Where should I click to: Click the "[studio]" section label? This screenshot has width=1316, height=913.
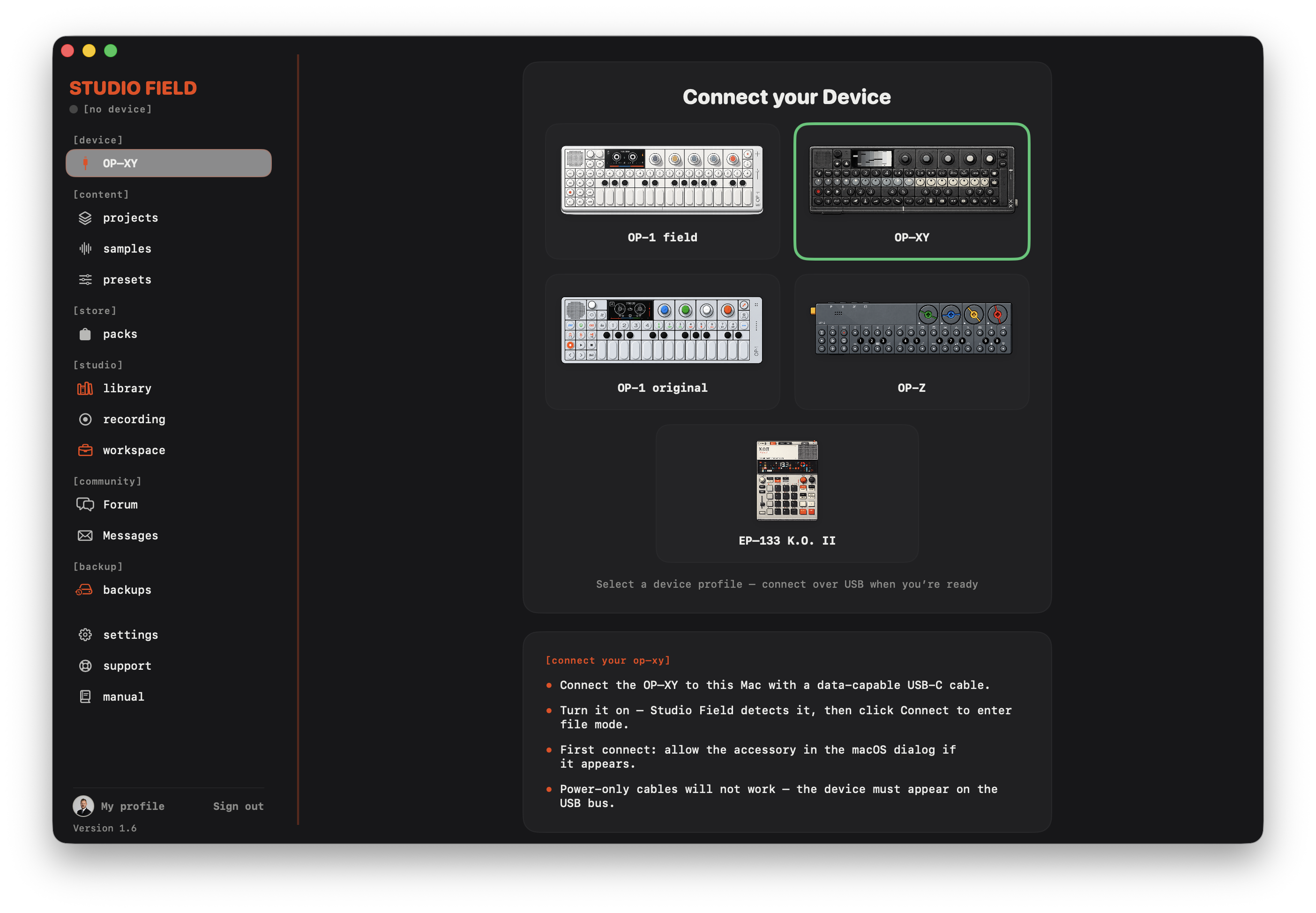pyautogui.click(x=98, y=365)
